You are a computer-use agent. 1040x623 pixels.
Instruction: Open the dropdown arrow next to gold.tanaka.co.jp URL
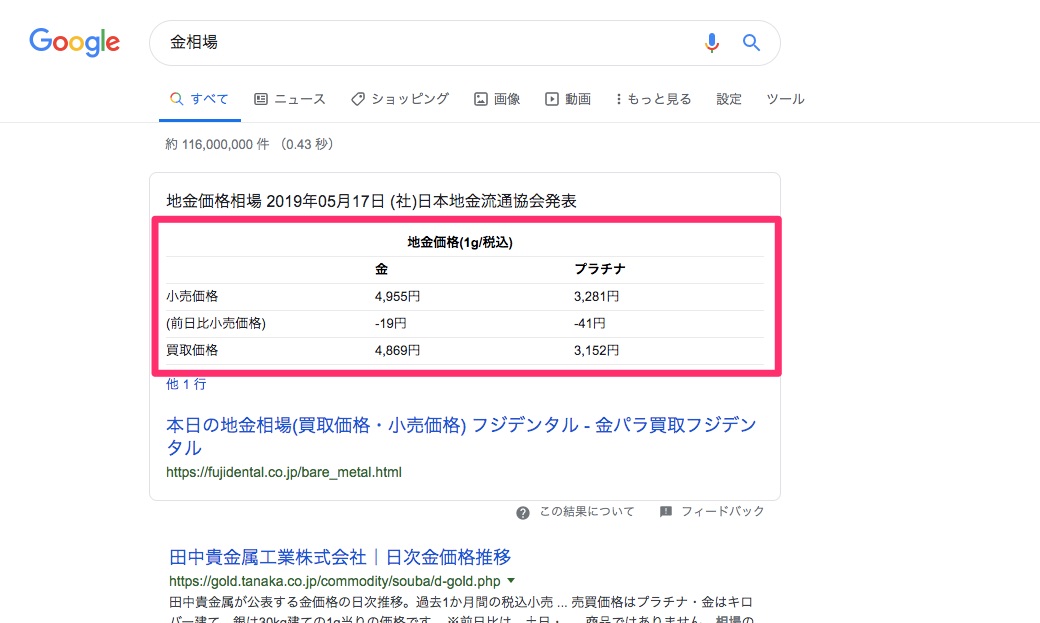point(510,580)
